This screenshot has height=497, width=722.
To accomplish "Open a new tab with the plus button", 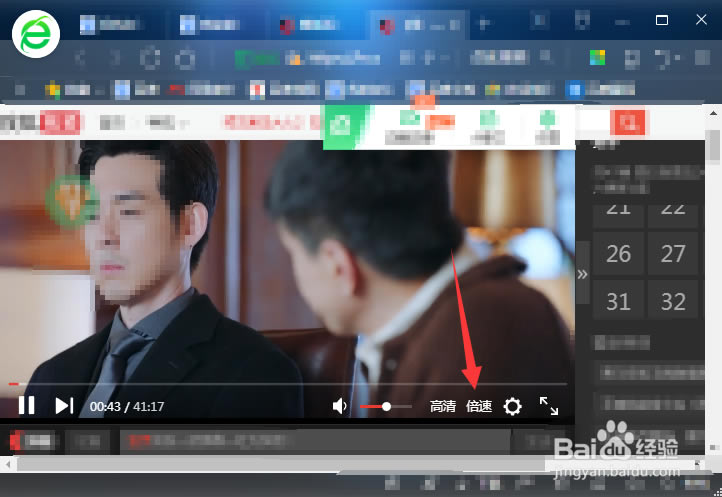I will point(484,23).
